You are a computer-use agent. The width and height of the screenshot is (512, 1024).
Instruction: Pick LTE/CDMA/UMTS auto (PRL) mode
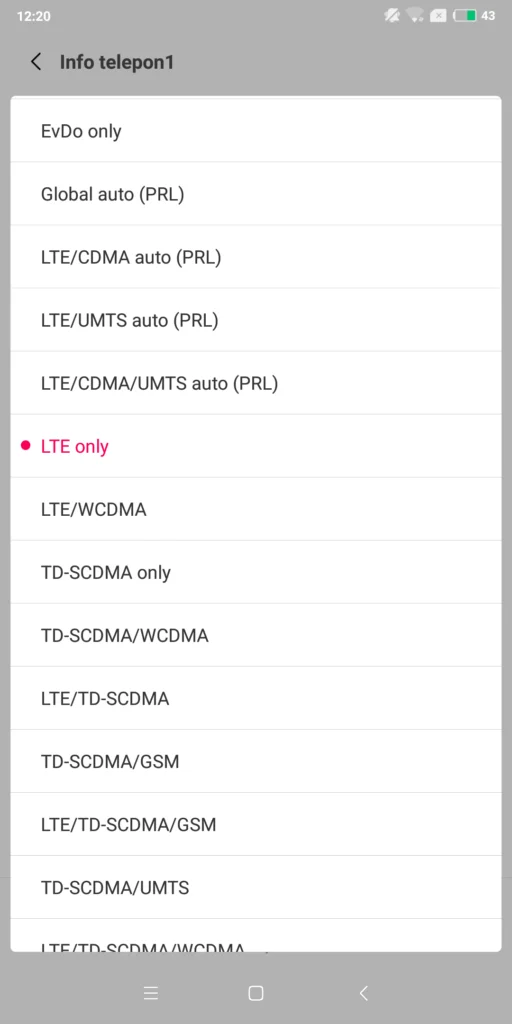pos(256,383)
